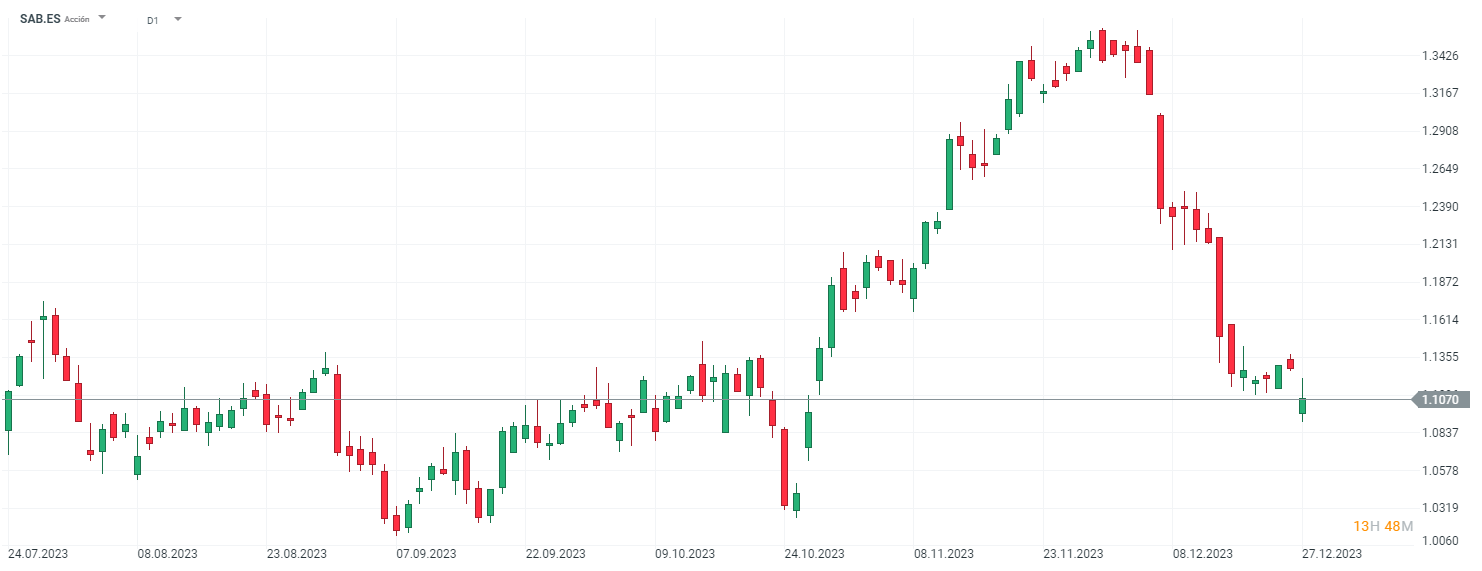Click the 24.07.2023 date on time axis
This screenshot has width=1482, height=571.
tap(38, 554)
